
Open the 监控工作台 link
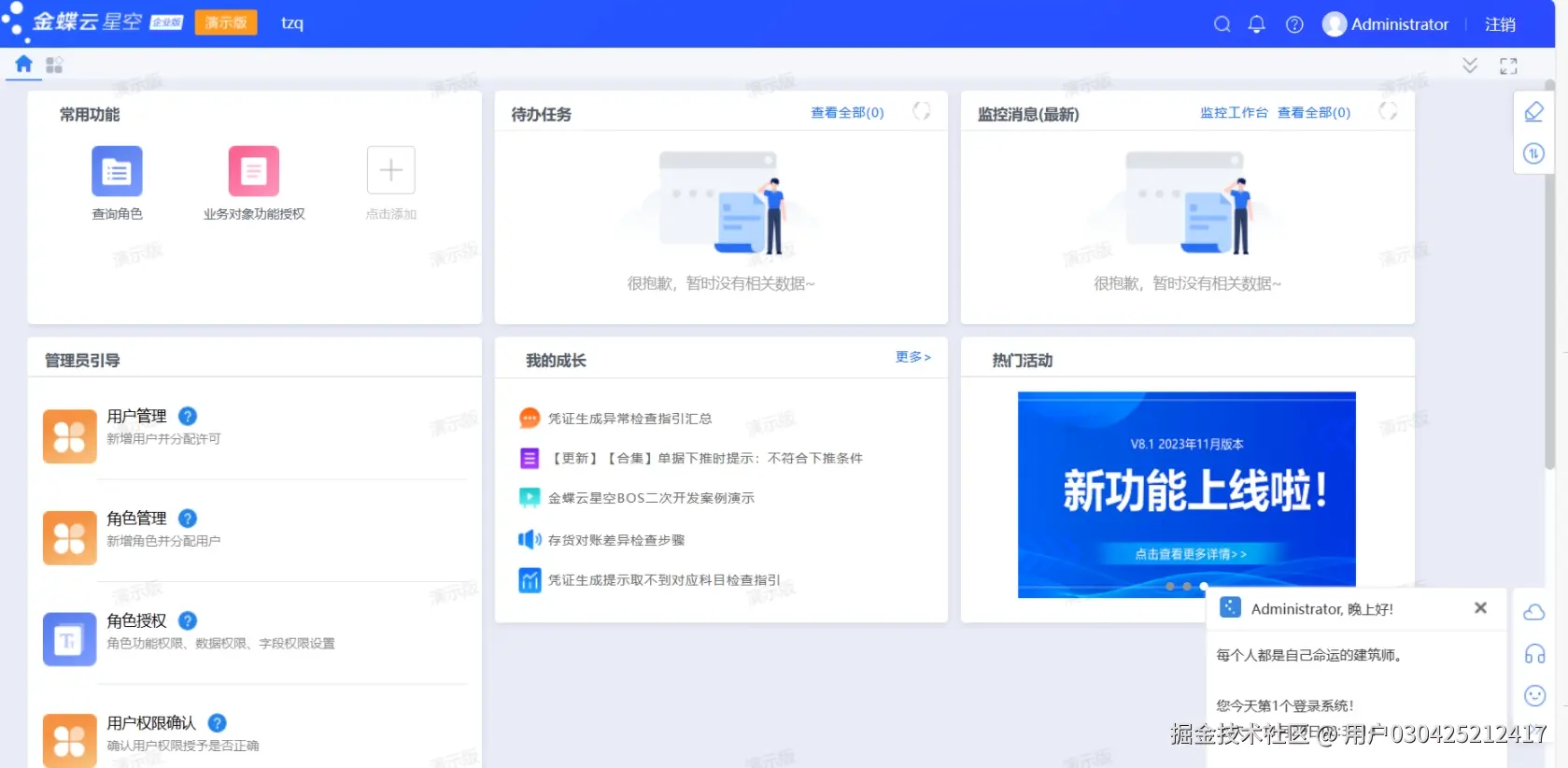1234,112
